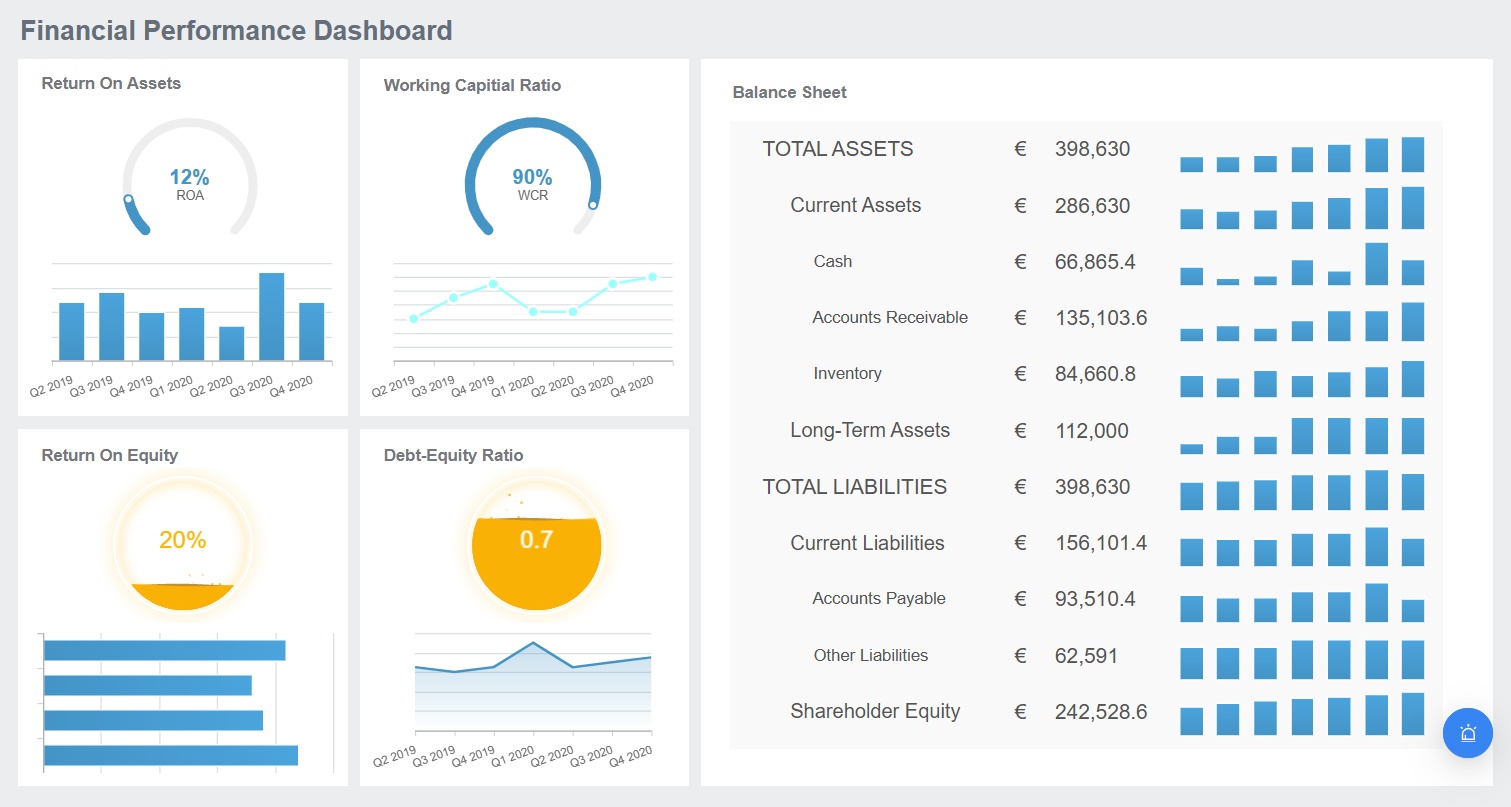The height and width of the screenshot is (807, 1511).
Task: Click the Cash row sparkline chart
Action: (x=1301, y=264)
